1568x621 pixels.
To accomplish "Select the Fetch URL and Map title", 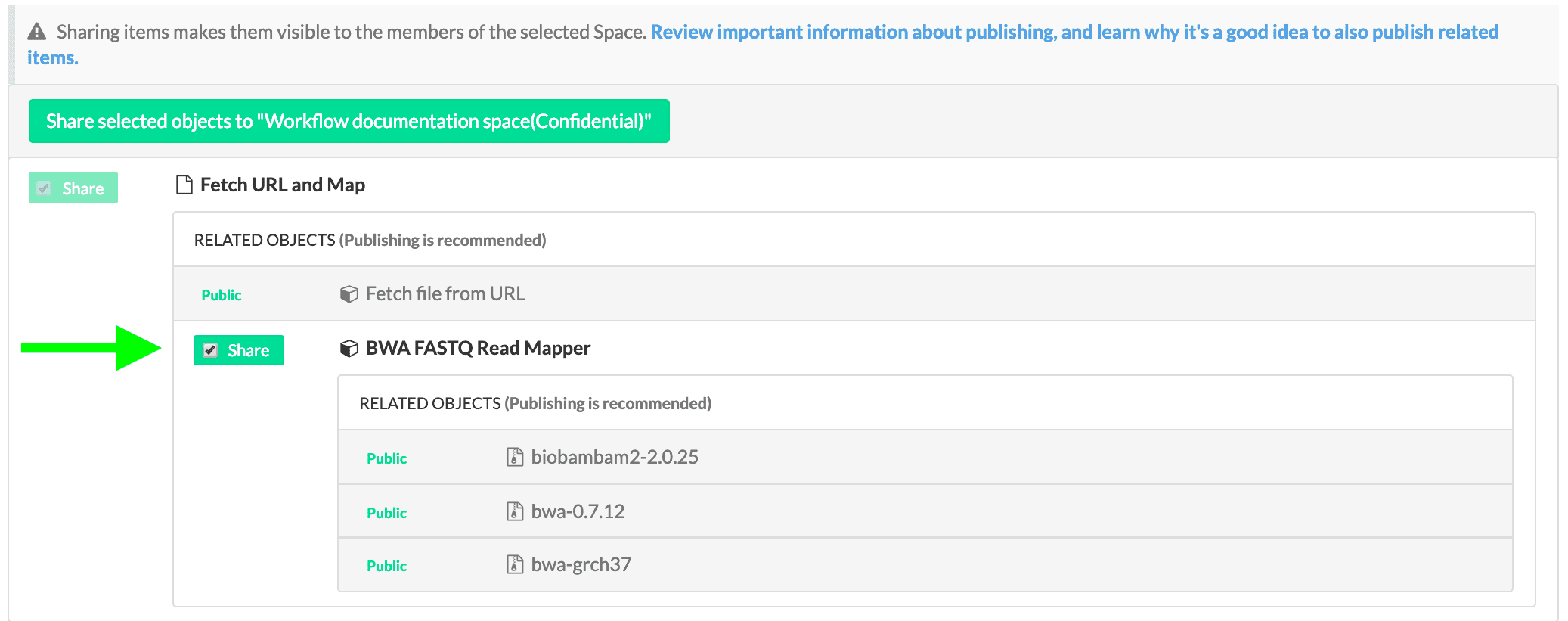I will tap(283, 185).
